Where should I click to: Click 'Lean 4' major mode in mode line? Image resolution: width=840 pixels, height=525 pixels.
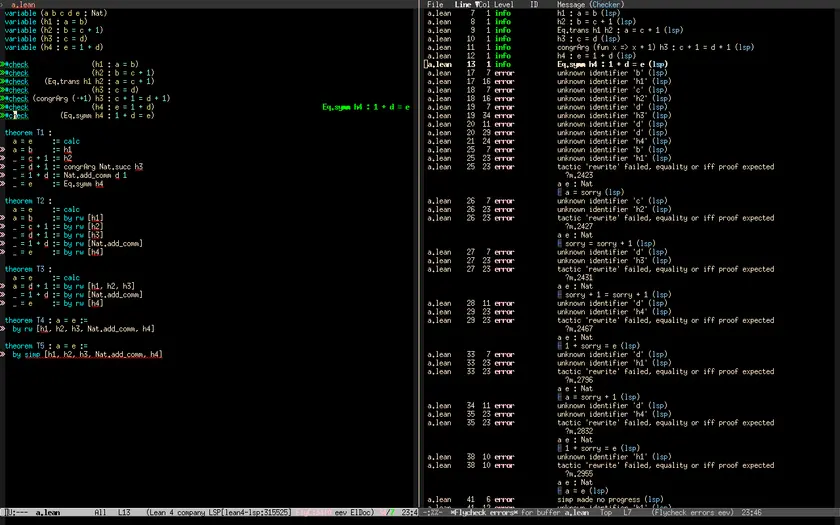tap(160, 513)
